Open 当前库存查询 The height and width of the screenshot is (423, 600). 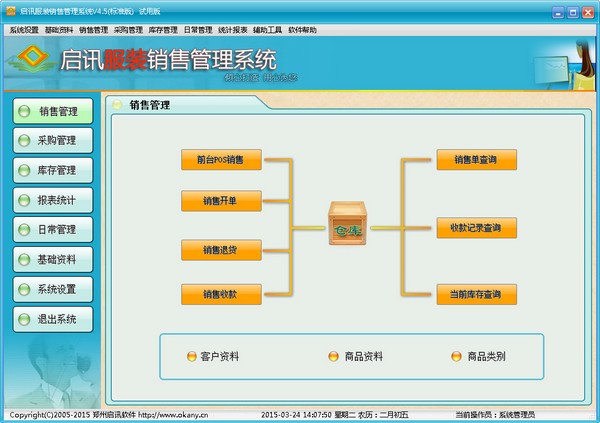coord(477,294)
